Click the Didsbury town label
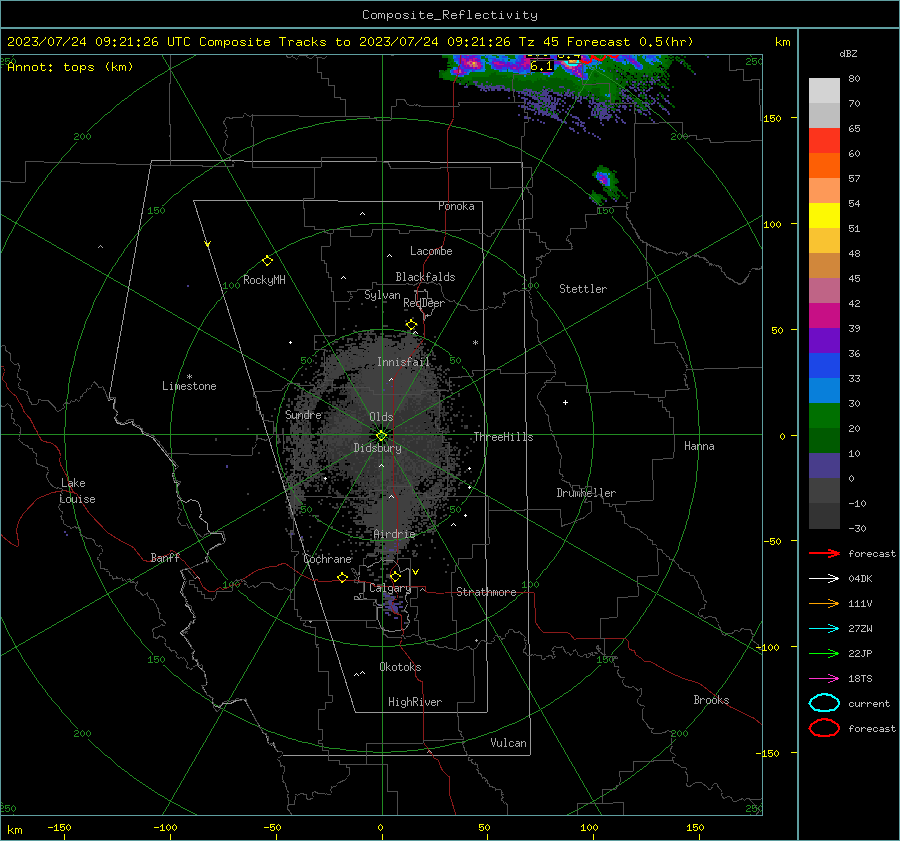This screenshot has height=841, width=900. tap(377, 448)
